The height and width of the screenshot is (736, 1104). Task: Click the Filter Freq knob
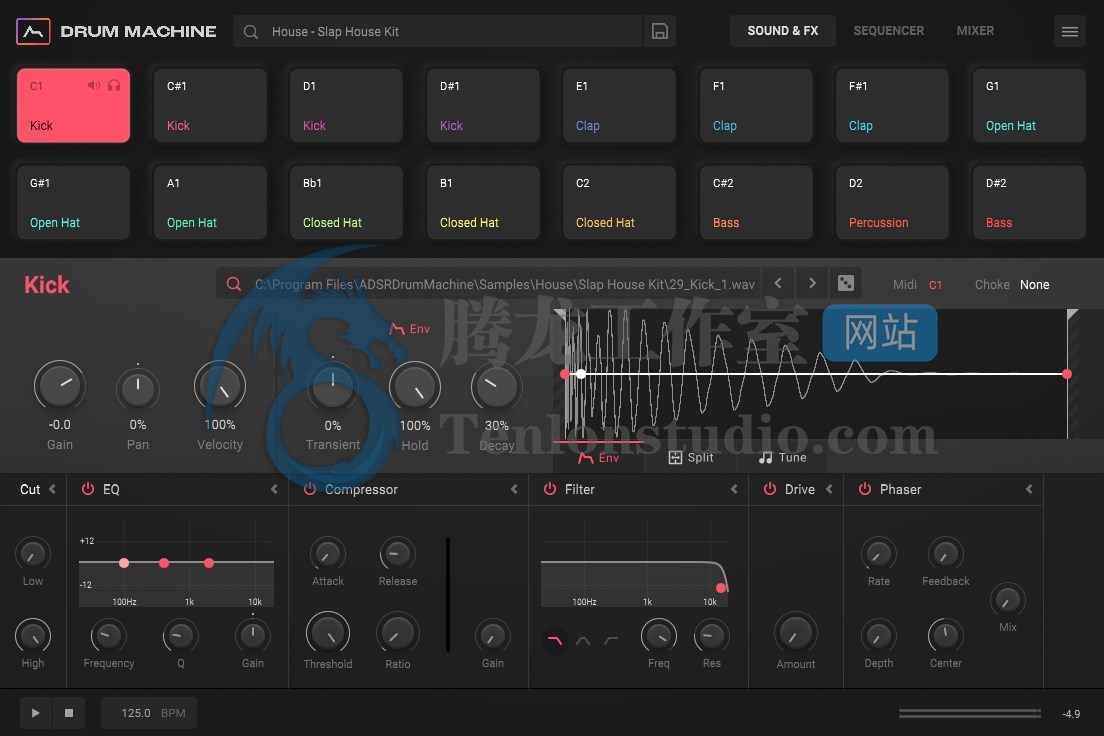click(x=659, y=636)
